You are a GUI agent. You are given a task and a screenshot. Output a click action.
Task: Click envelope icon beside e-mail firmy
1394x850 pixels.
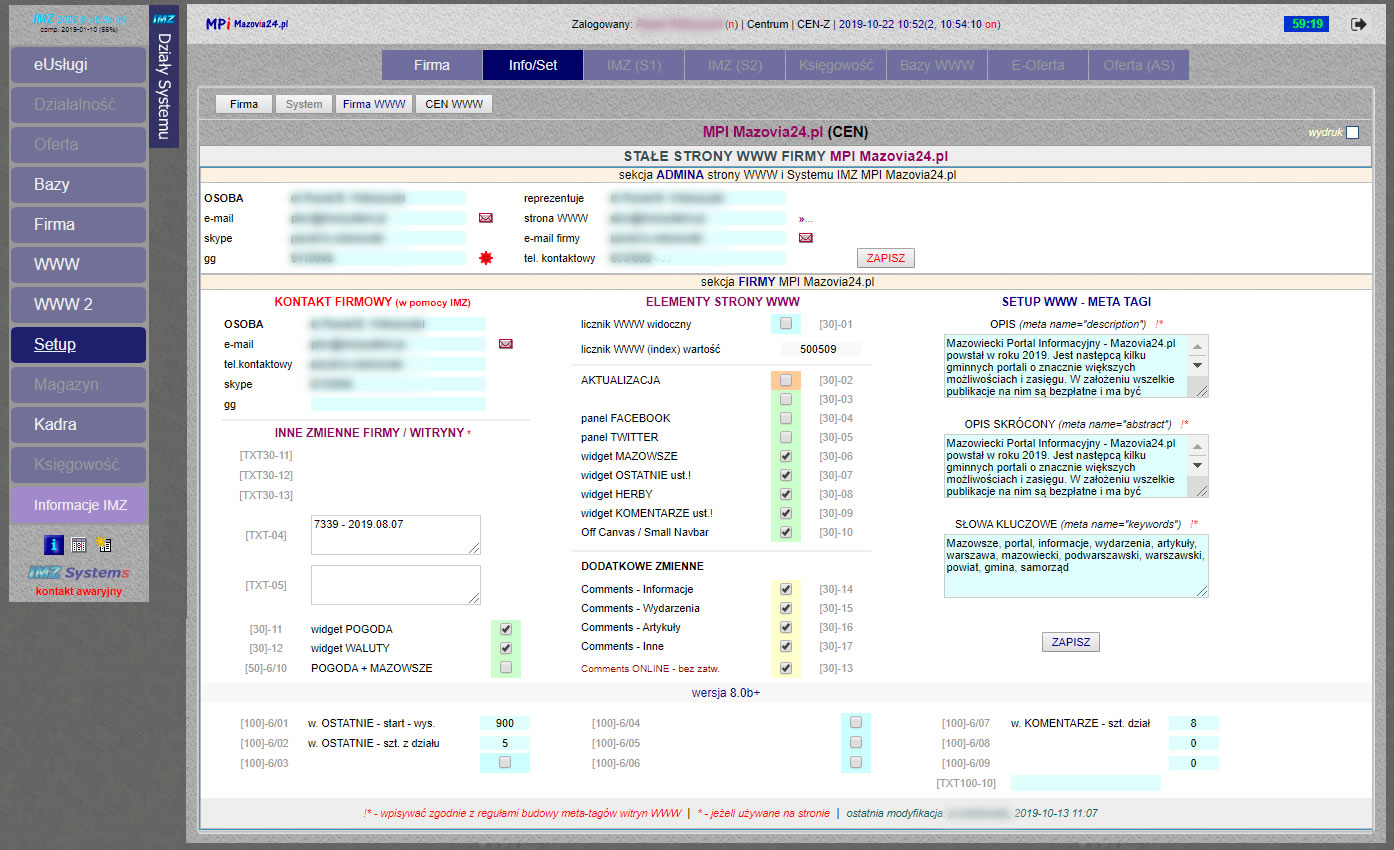click(805, 238)
